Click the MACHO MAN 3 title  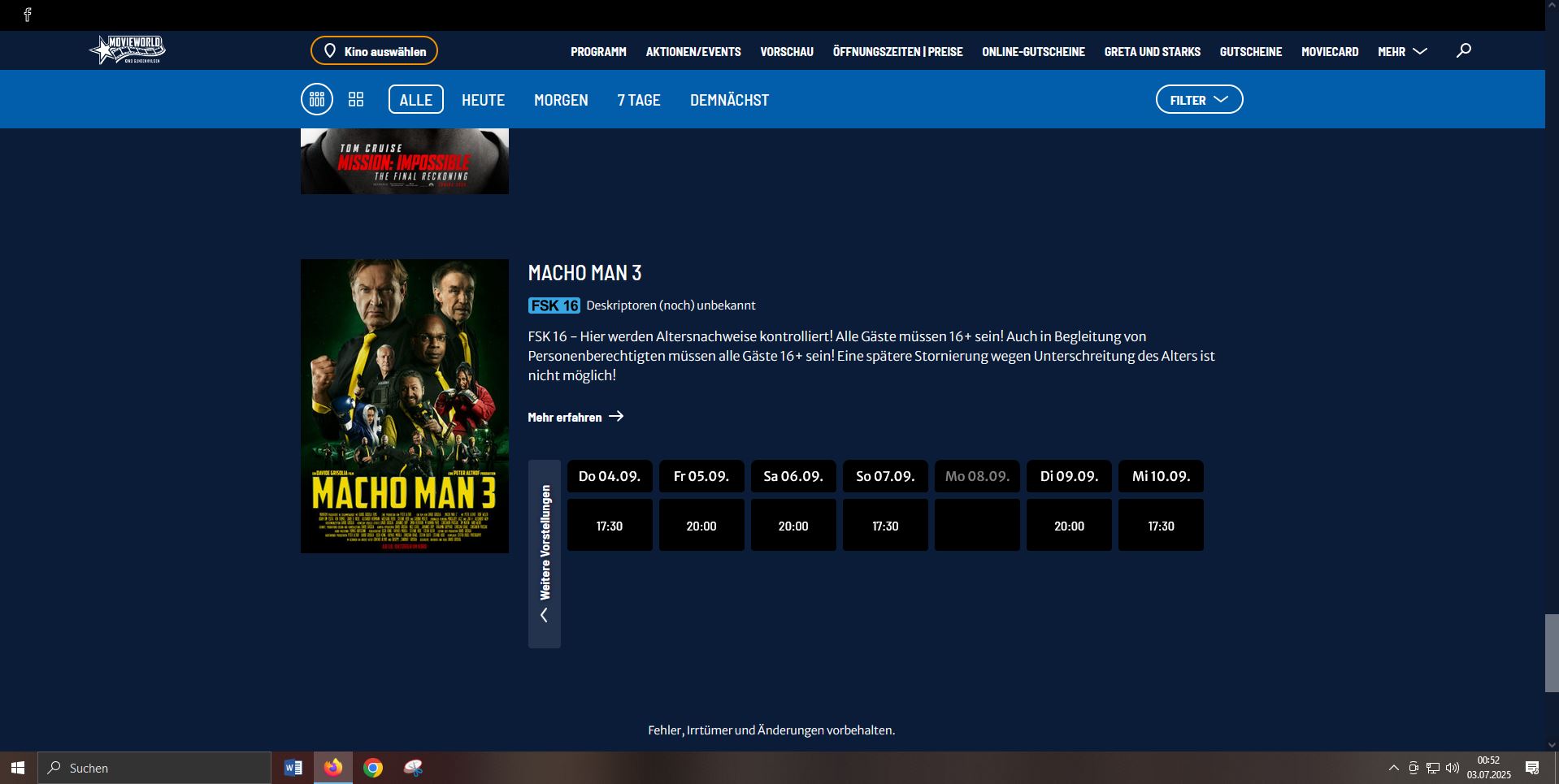584,273
